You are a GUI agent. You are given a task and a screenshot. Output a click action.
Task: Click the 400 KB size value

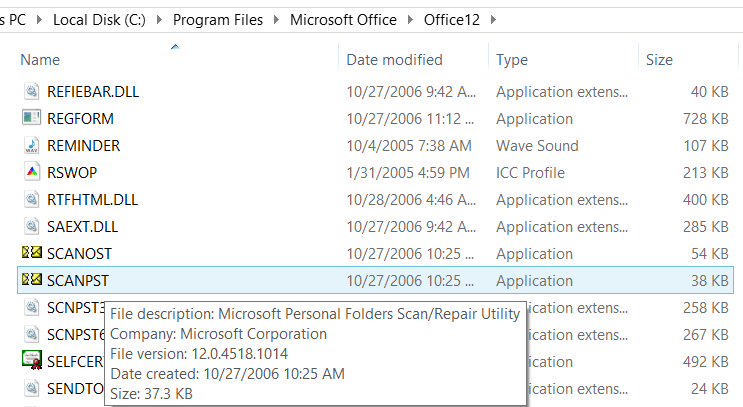pos(706,199)
